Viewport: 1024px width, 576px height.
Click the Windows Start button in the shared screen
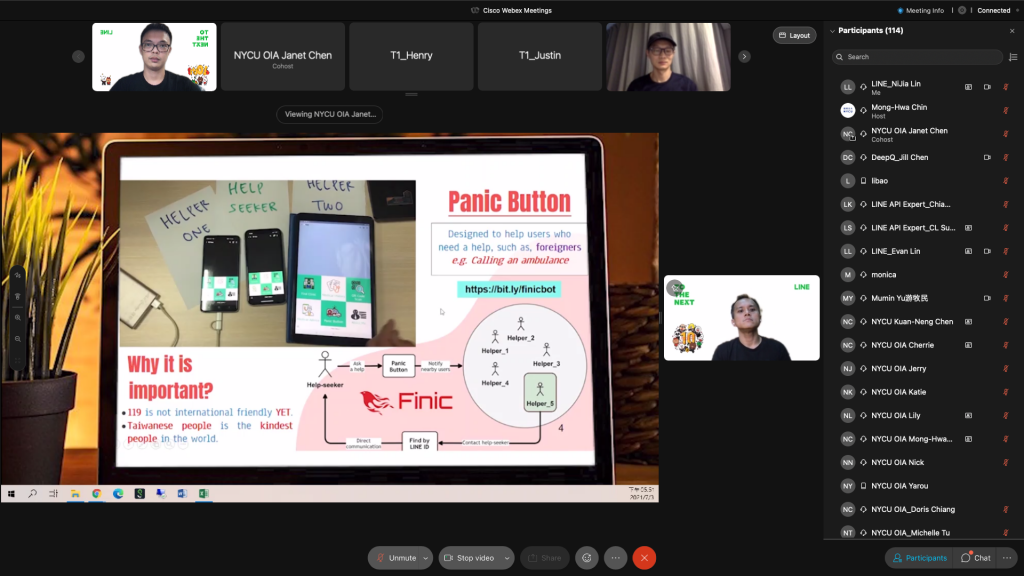tap(11, 494)
